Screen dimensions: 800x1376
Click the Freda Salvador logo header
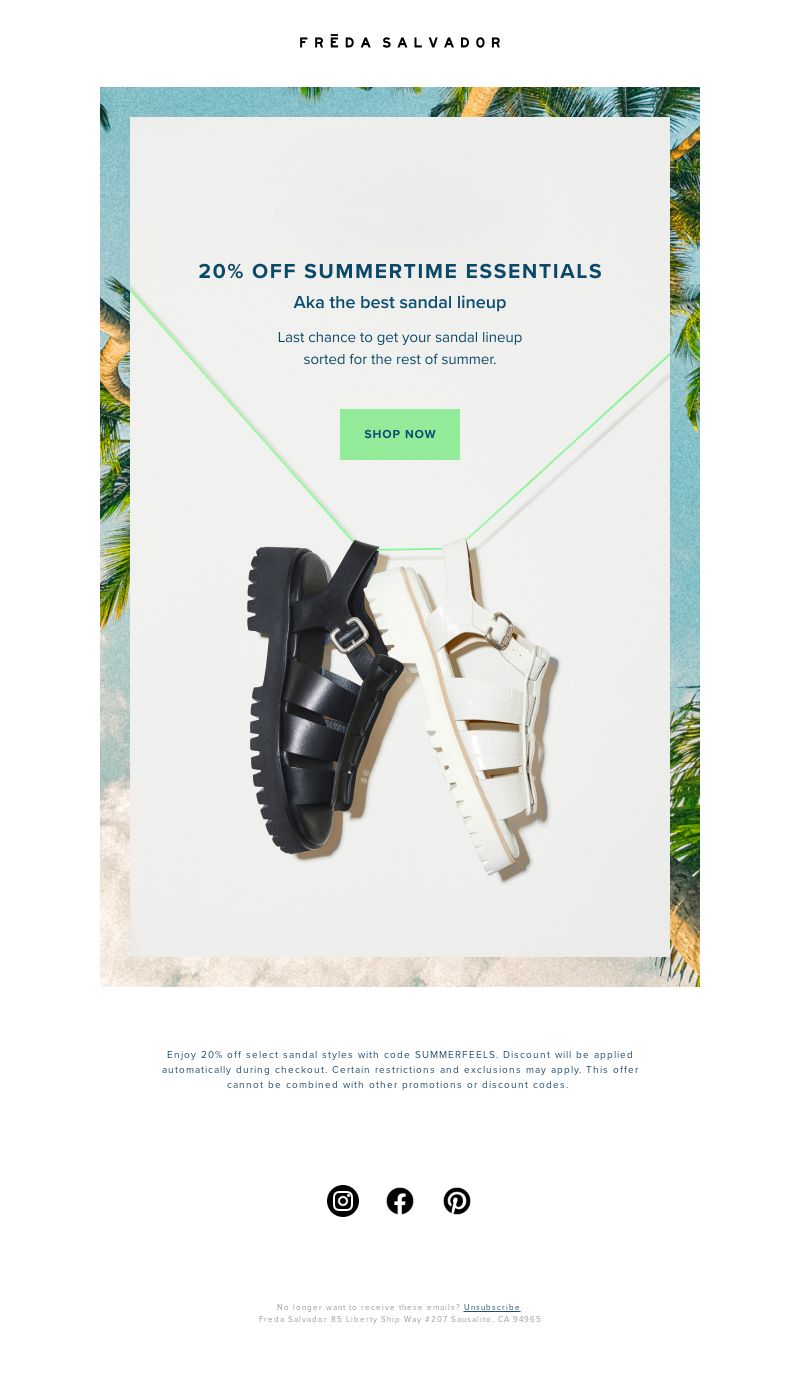click(x=400, y=42)
